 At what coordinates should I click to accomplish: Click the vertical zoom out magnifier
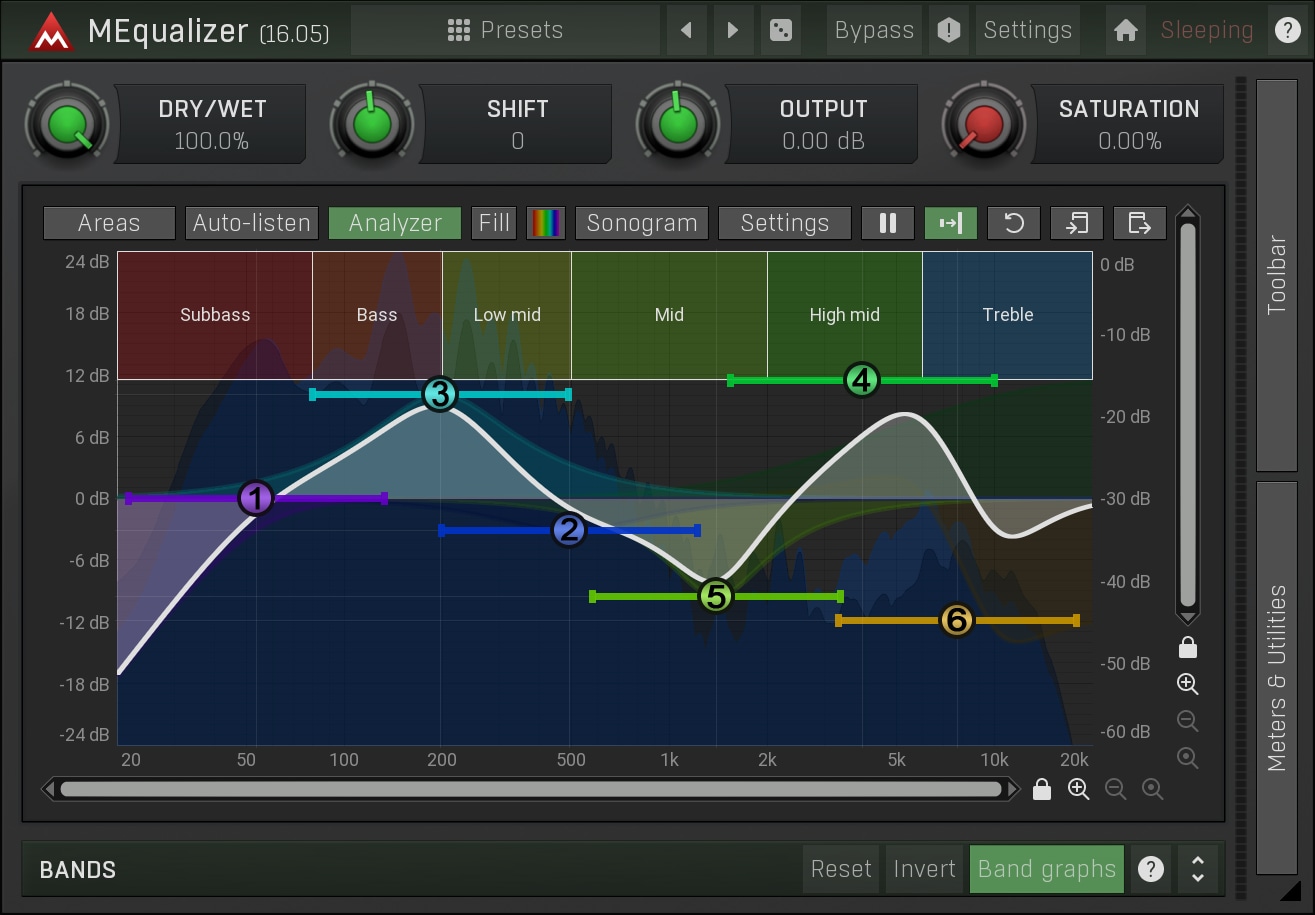tap(1188, 721)
